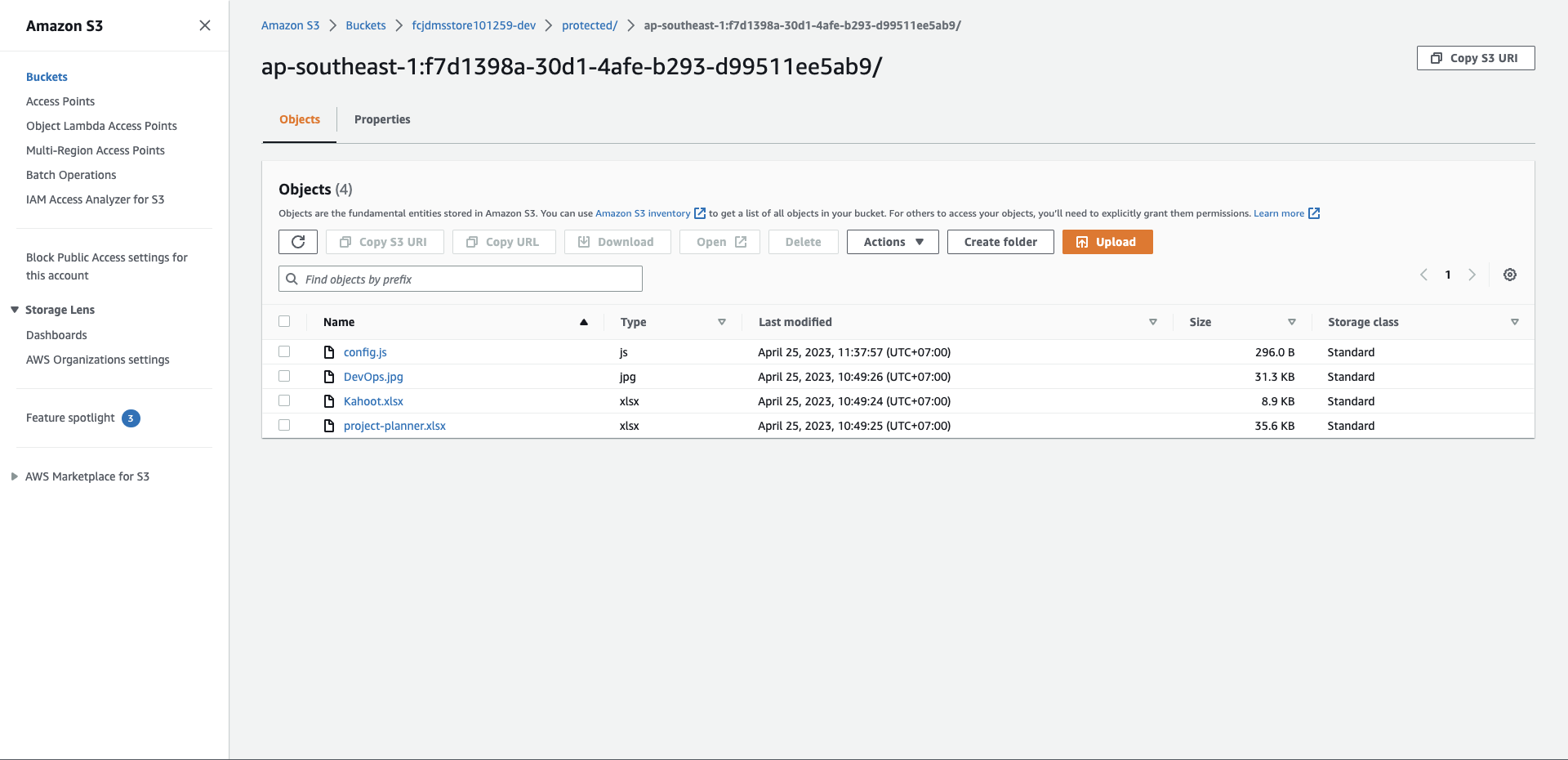Click the refresh objects icon button
This screenshot has height=760, width=1568.
(x=298, y=242)
